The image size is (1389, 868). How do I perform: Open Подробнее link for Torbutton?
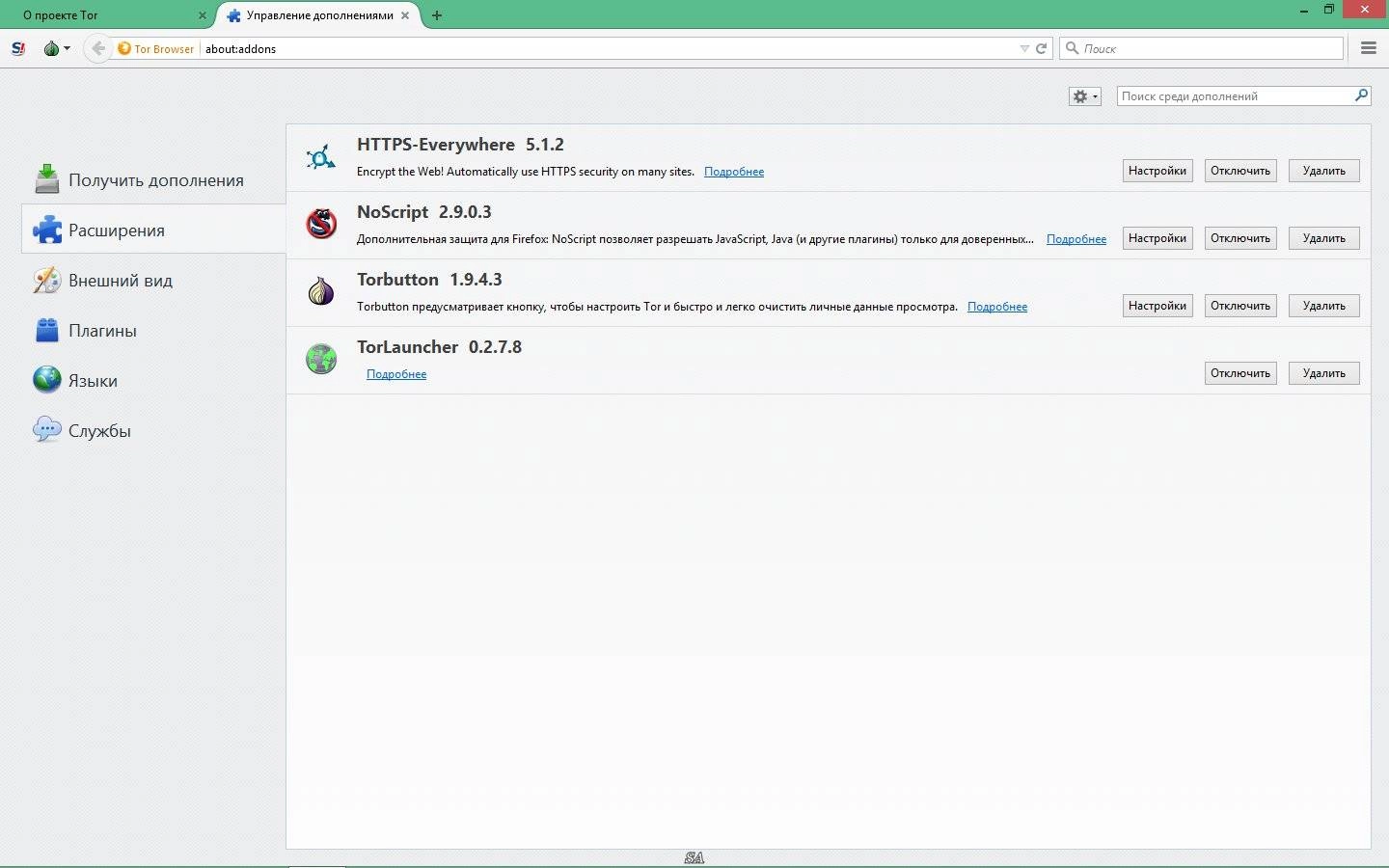pos(997,307)
